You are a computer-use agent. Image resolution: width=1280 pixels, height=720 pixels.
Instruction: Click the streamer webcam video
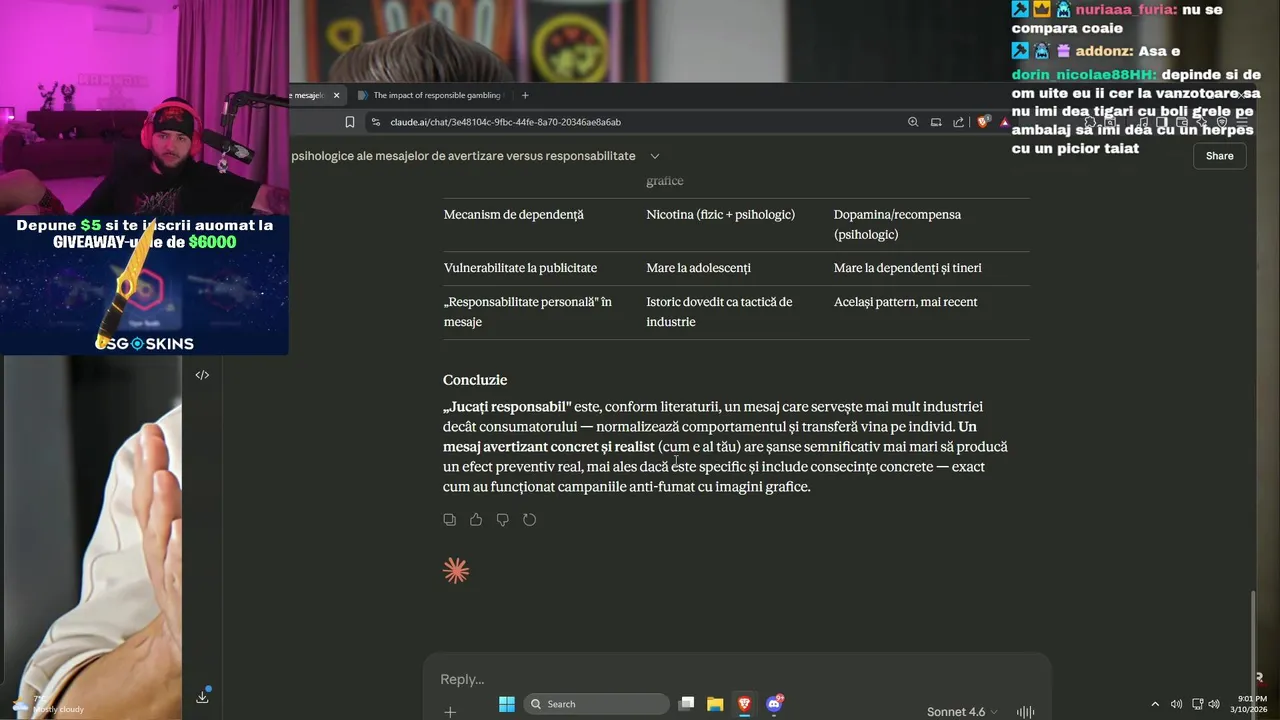click(x=144, y=108)
